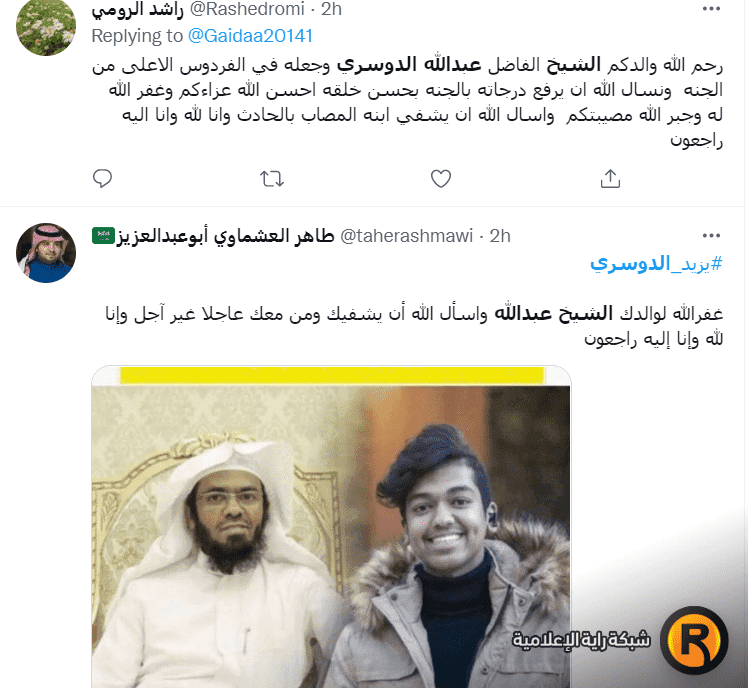Click the orange R network logo in the photo

point(694,639)
